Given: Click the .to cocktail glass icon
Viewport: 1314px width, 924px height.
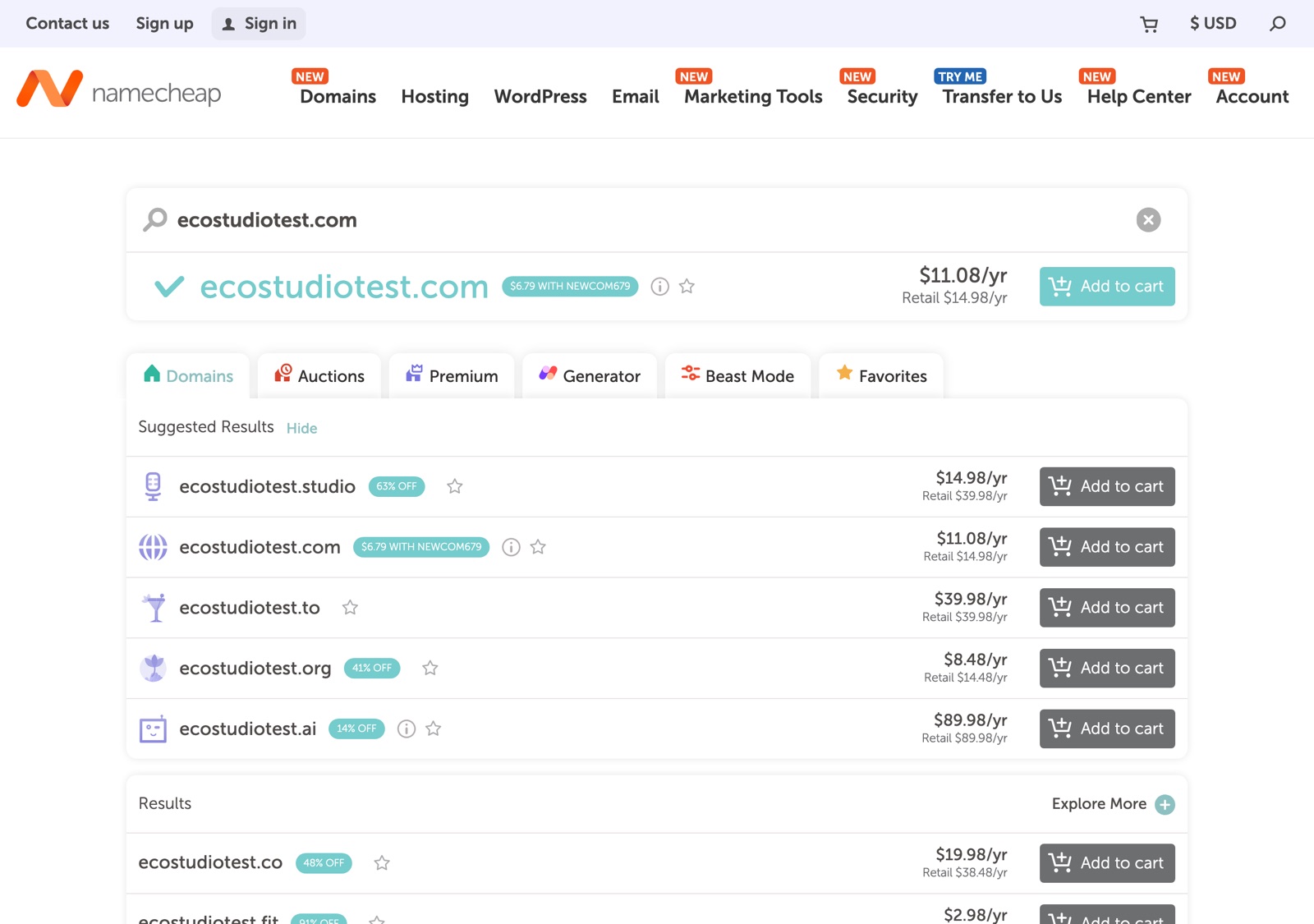Looking at the screenshot, I should [x=154, y=608].
